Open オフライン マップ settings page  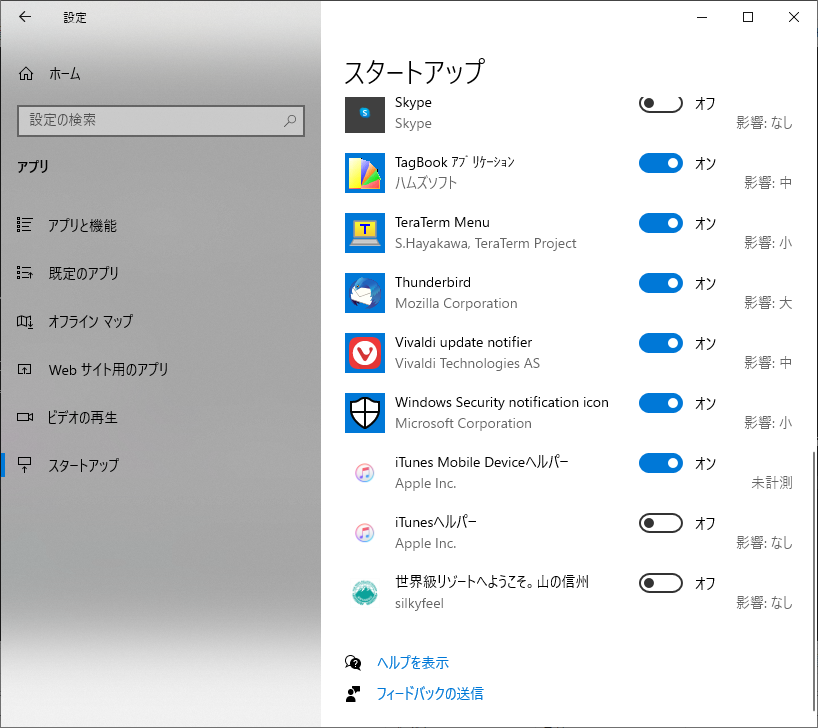[161, 321]
